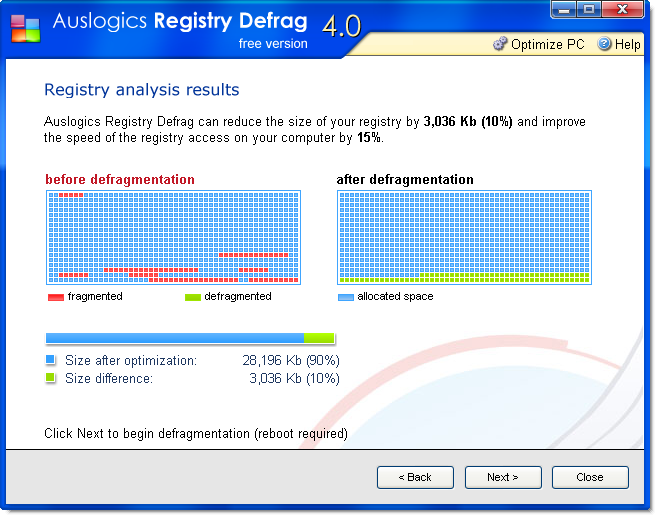Click the 'defragmented' legend text

238,296
